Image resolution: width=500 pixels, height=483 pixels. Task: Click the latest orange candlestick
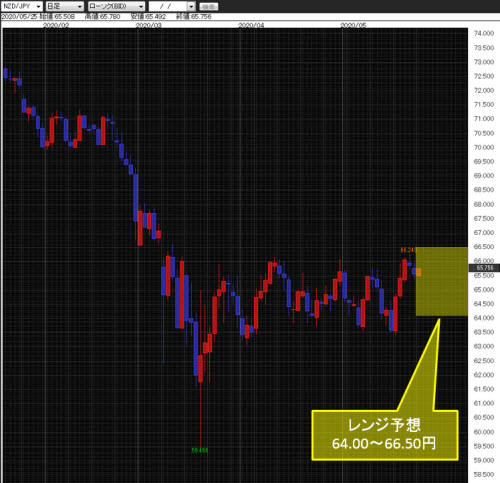(x=419, y=272)
